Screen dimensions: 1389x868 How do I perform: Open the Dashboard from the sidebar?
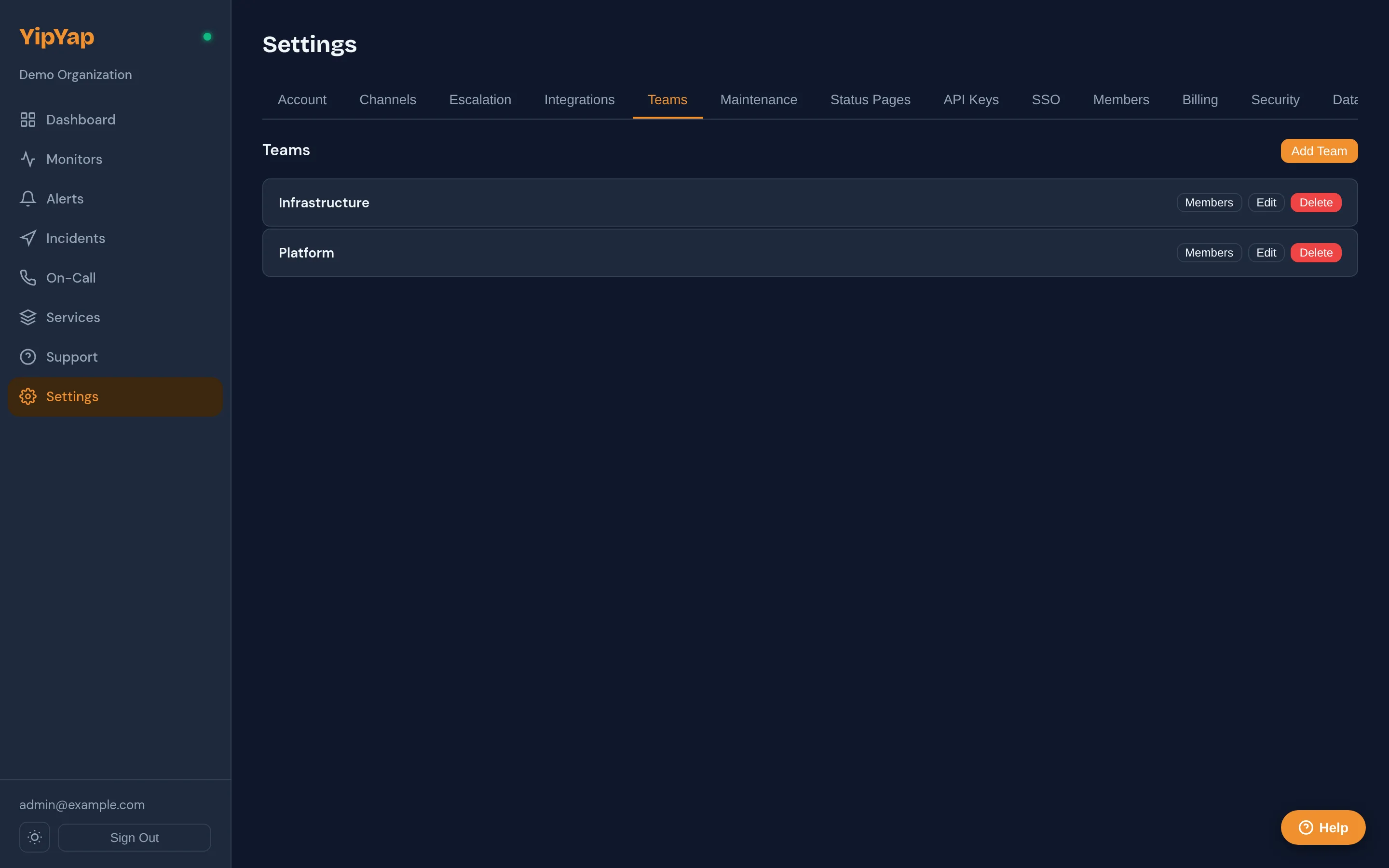[80, 120]
